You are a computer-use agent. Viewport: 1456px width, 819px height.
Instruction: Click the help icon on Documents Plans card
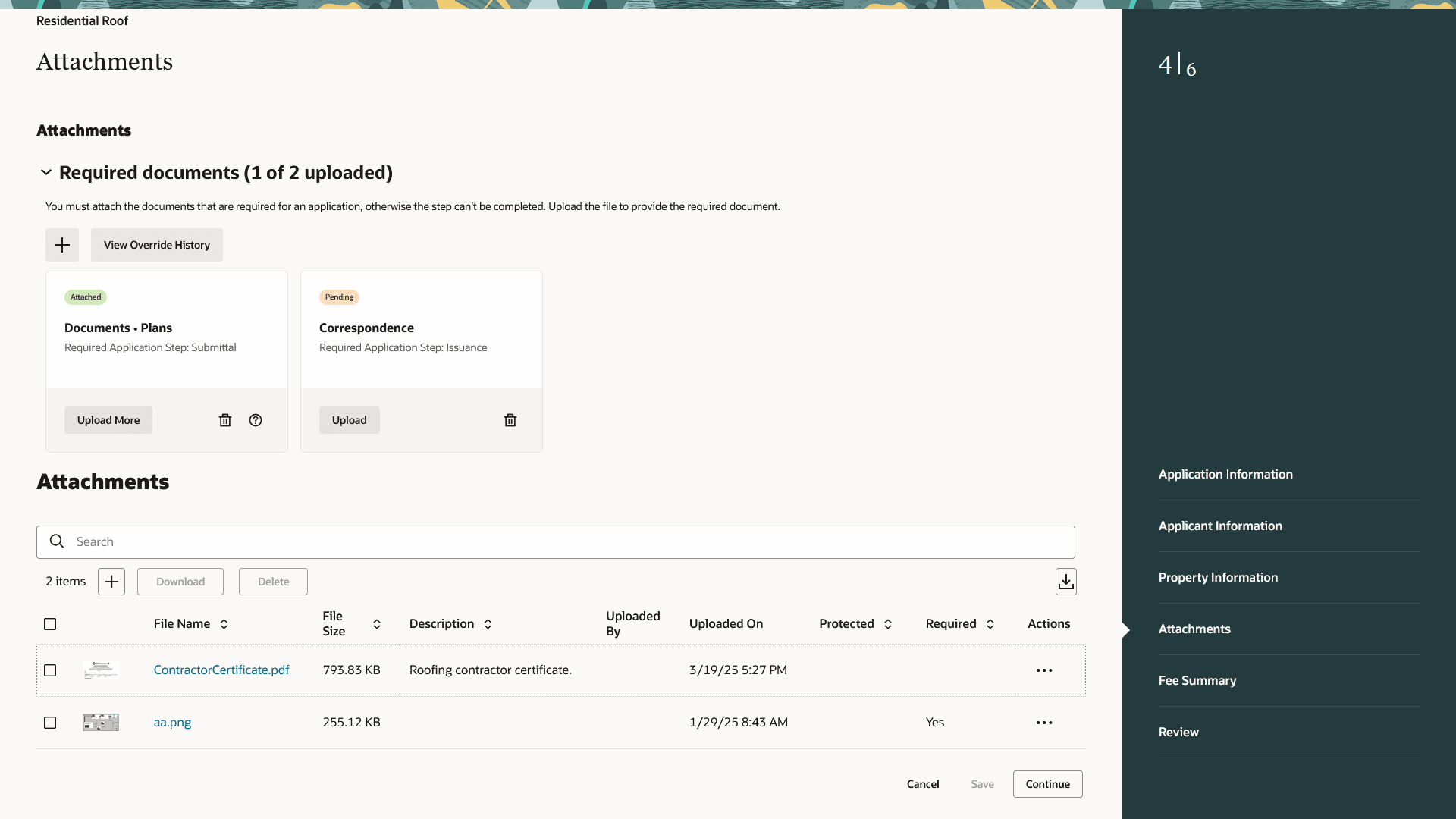pyautogui.click(x=256, y=419)
